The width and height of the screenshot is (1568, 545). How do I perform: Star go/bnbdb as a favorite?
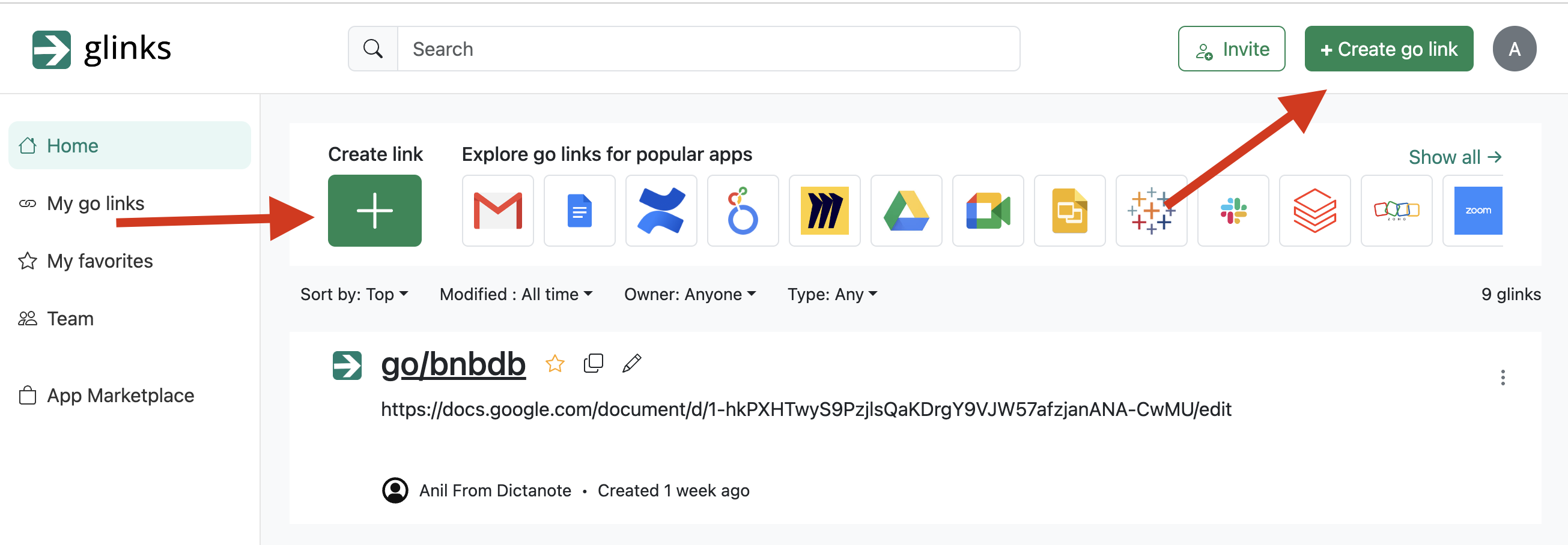click(555, 364)
